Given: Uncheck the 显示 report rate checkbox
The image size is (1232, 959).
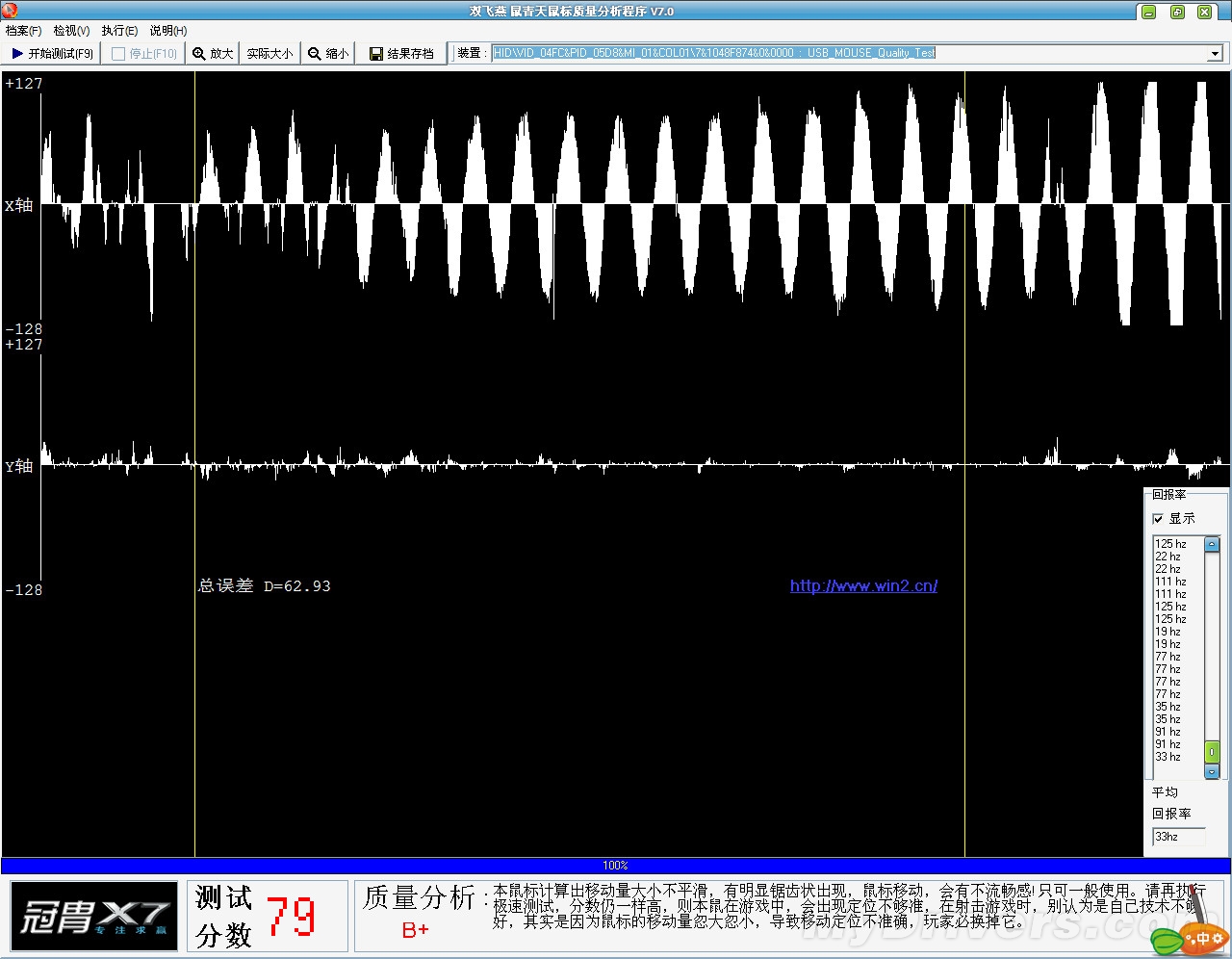Looking at the screenshot, I should tap(1158, 519).
